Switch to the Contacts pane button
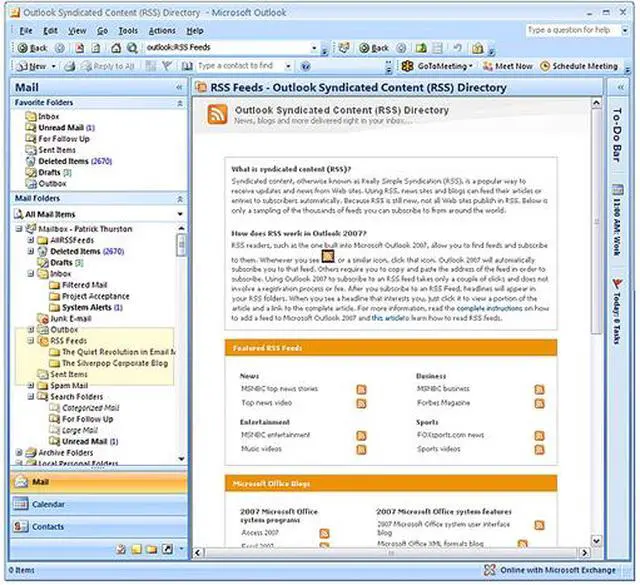 coord(98,527)
